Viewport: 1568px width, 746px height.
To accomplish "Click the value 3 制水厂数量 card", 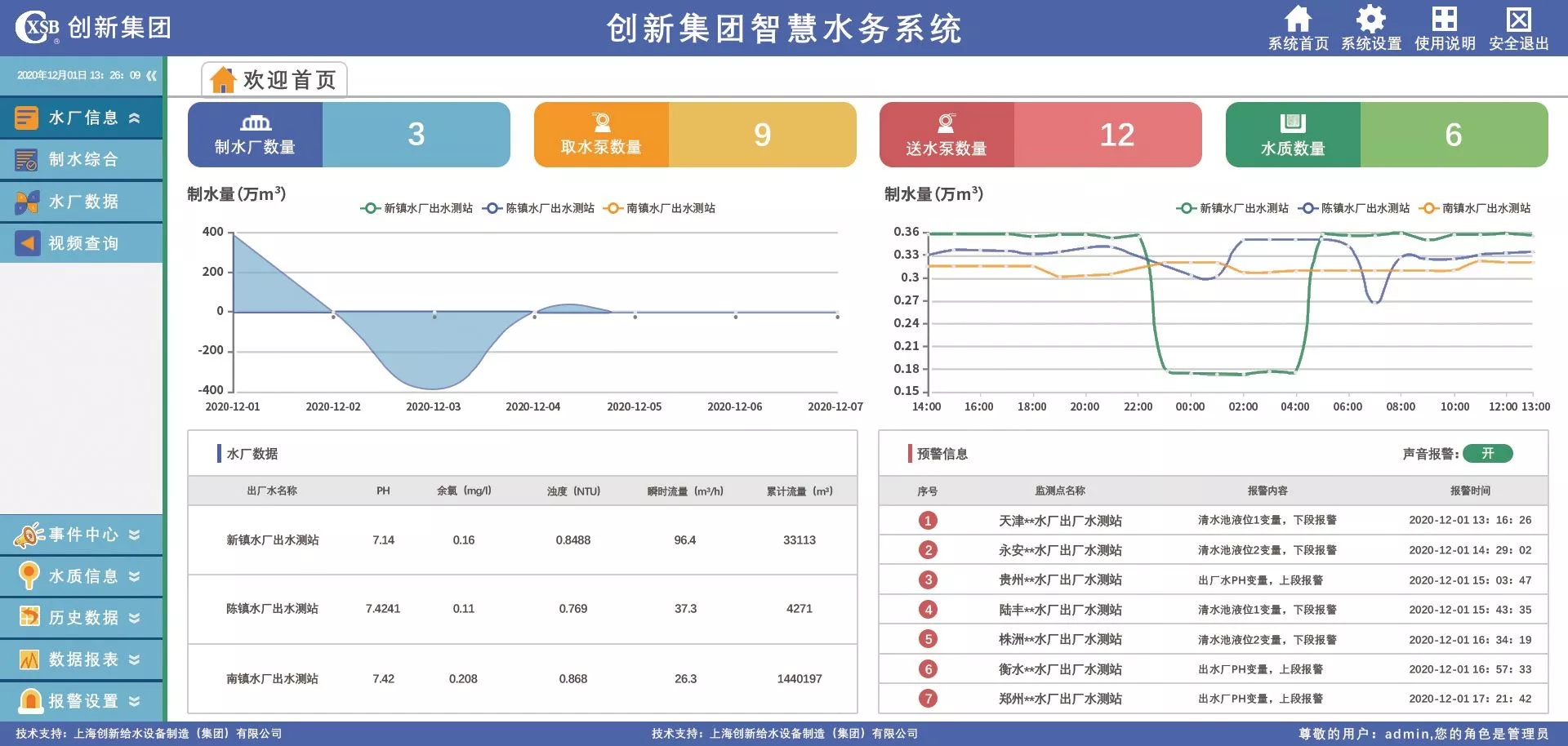I will (416, 135).
